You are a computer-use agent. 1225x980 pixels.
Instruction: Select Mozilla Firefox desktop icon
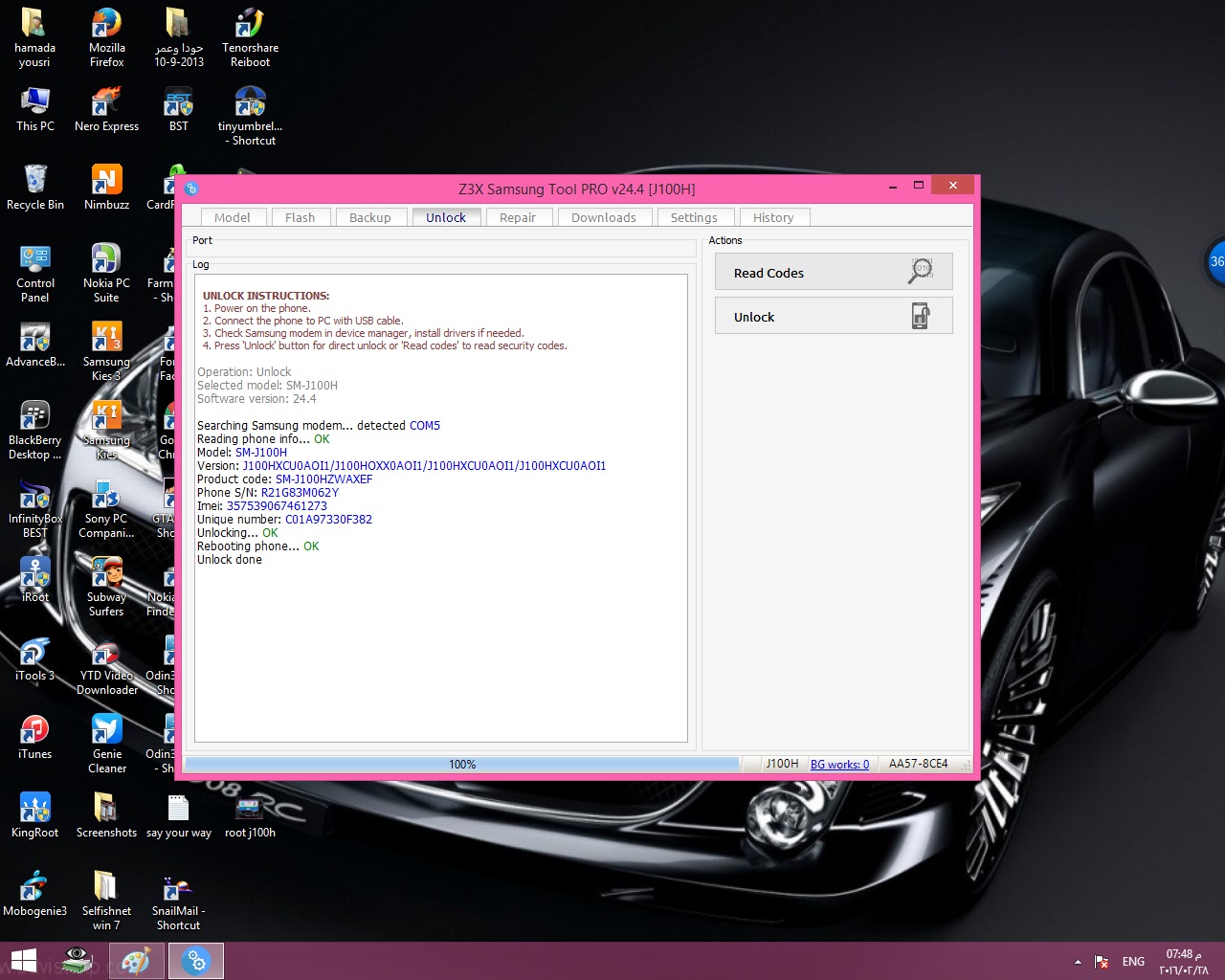click(x=107, y=38)
